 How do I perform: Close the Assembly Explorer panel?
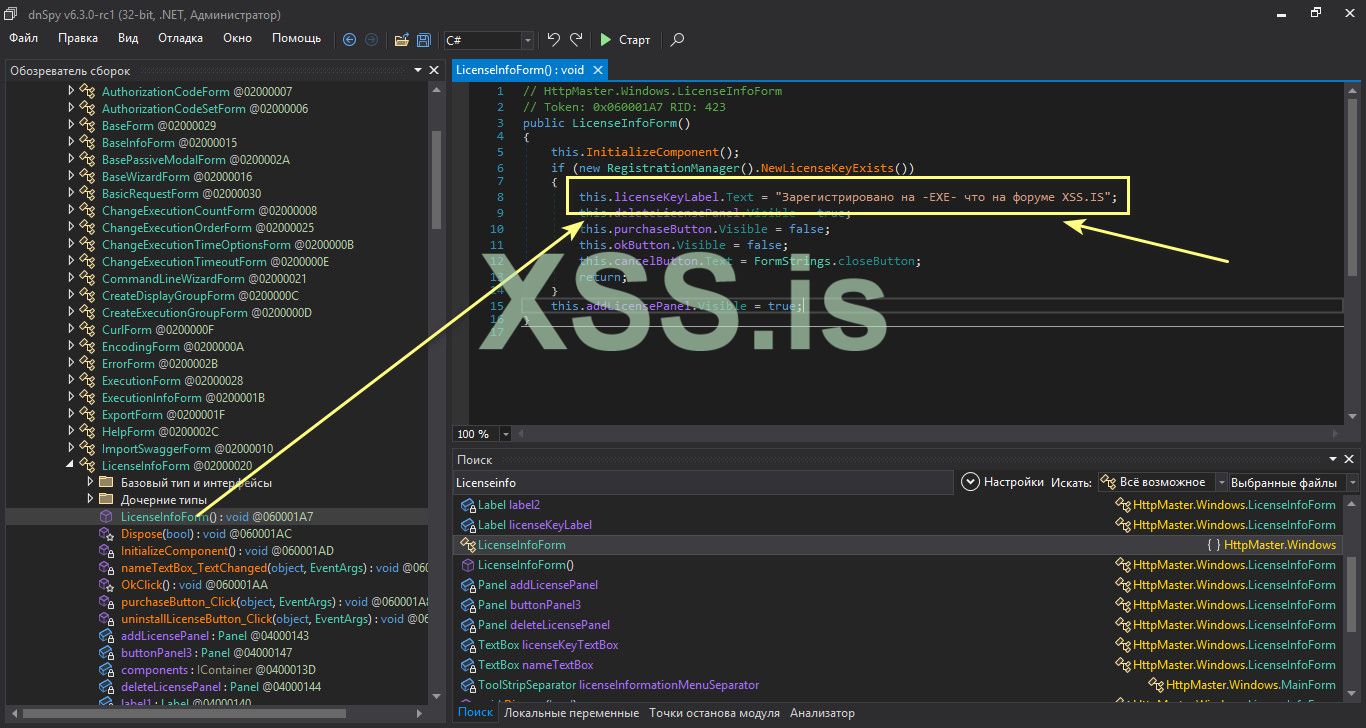coord(434,71)
